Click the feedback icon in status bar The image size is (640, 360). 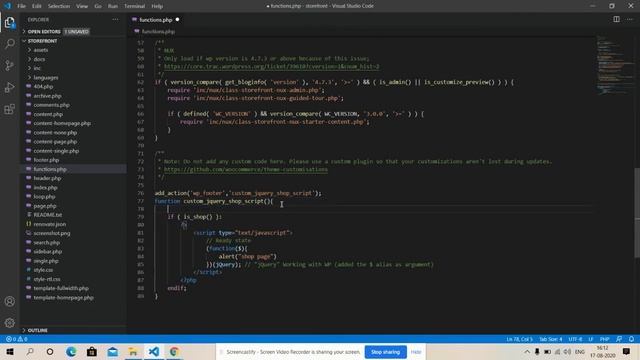pyautogui.click(x=619, y=339)
